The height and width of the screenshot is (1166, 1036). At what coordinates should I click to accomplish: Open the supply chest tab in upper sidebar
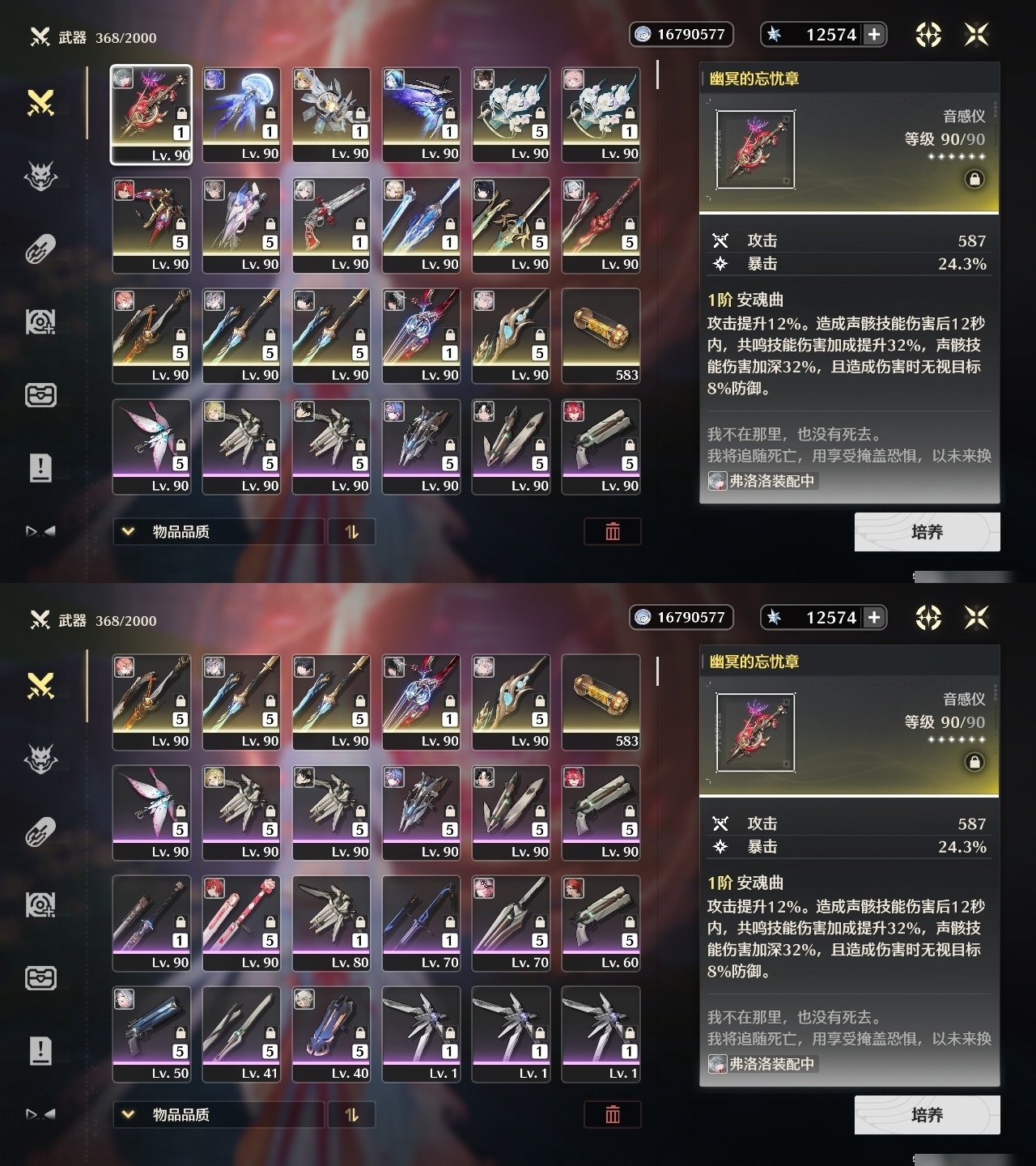point(40,395)
